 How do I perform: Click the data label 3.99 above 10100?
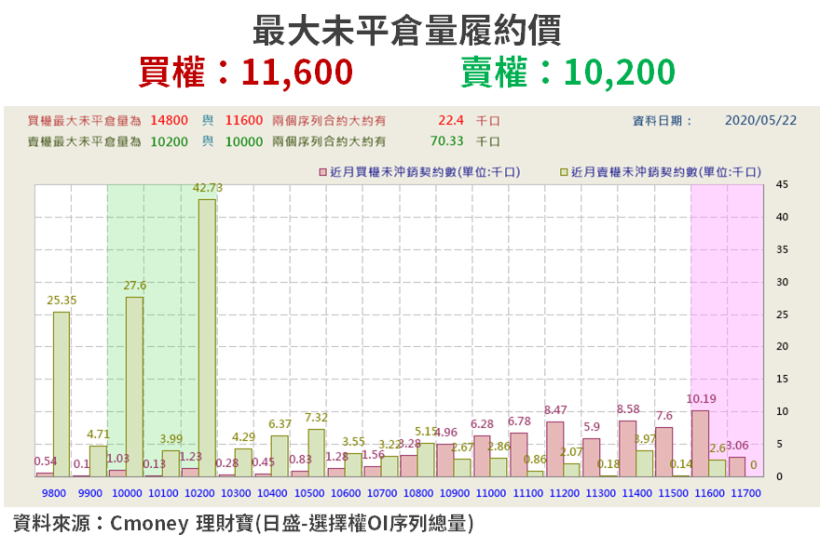pos(171,439)
